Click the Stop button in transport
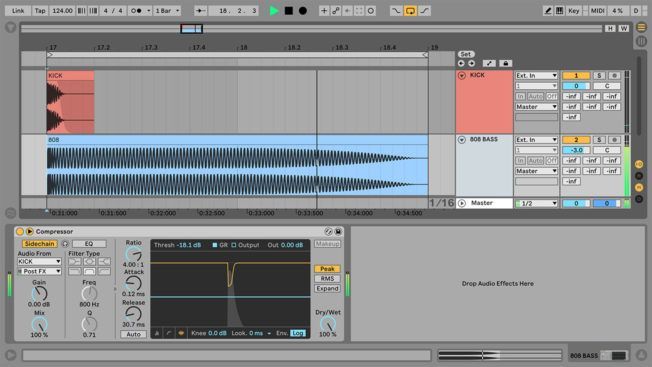 point(289,11)
